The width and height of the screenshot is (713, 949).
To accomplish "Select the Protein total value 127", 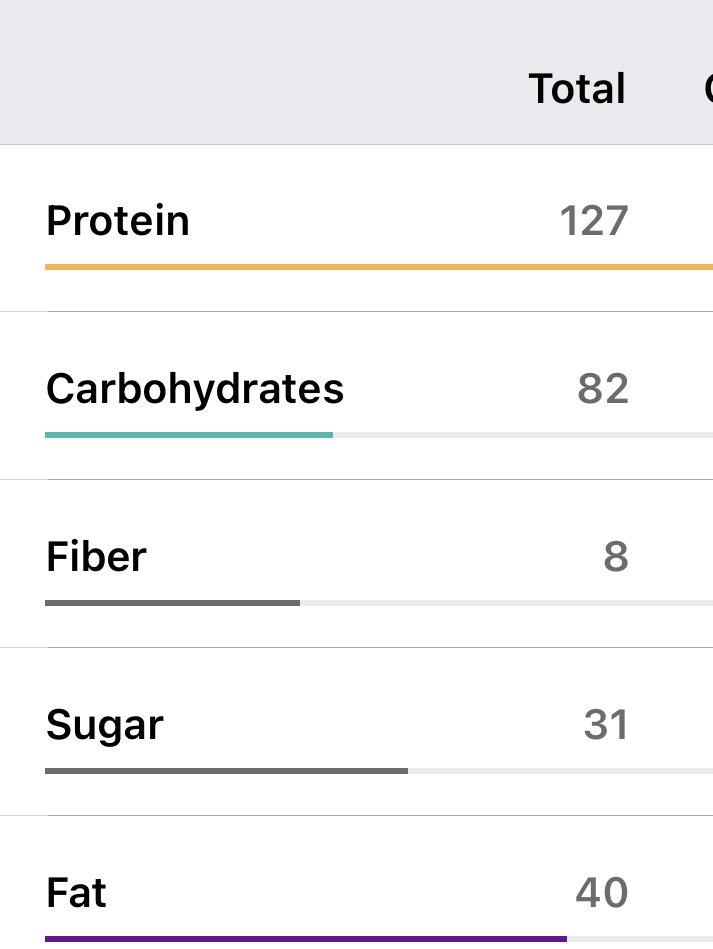I will [593, 221].
